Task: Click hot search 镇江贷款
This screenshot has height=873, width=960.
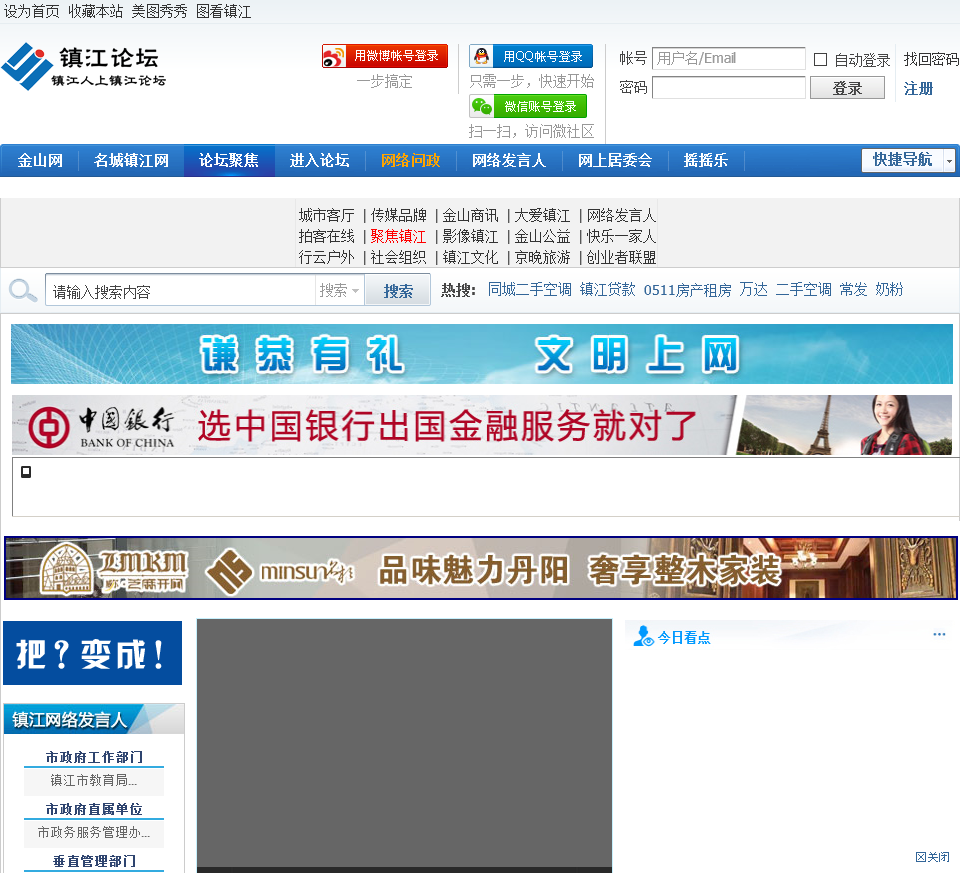Action: [x=607, y=290]
